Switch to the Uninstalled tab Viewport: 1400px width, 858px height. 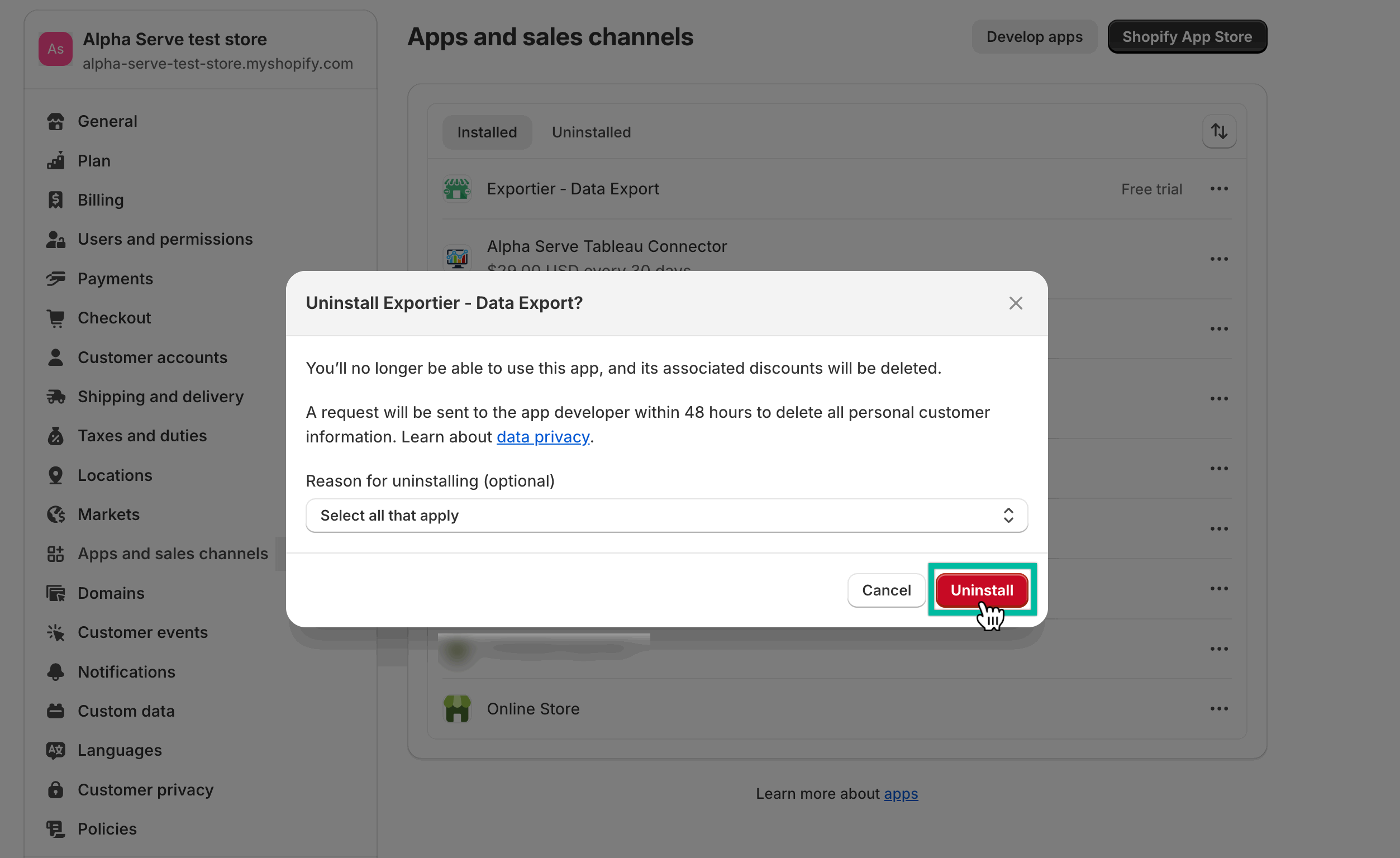(x=591, y=132)
